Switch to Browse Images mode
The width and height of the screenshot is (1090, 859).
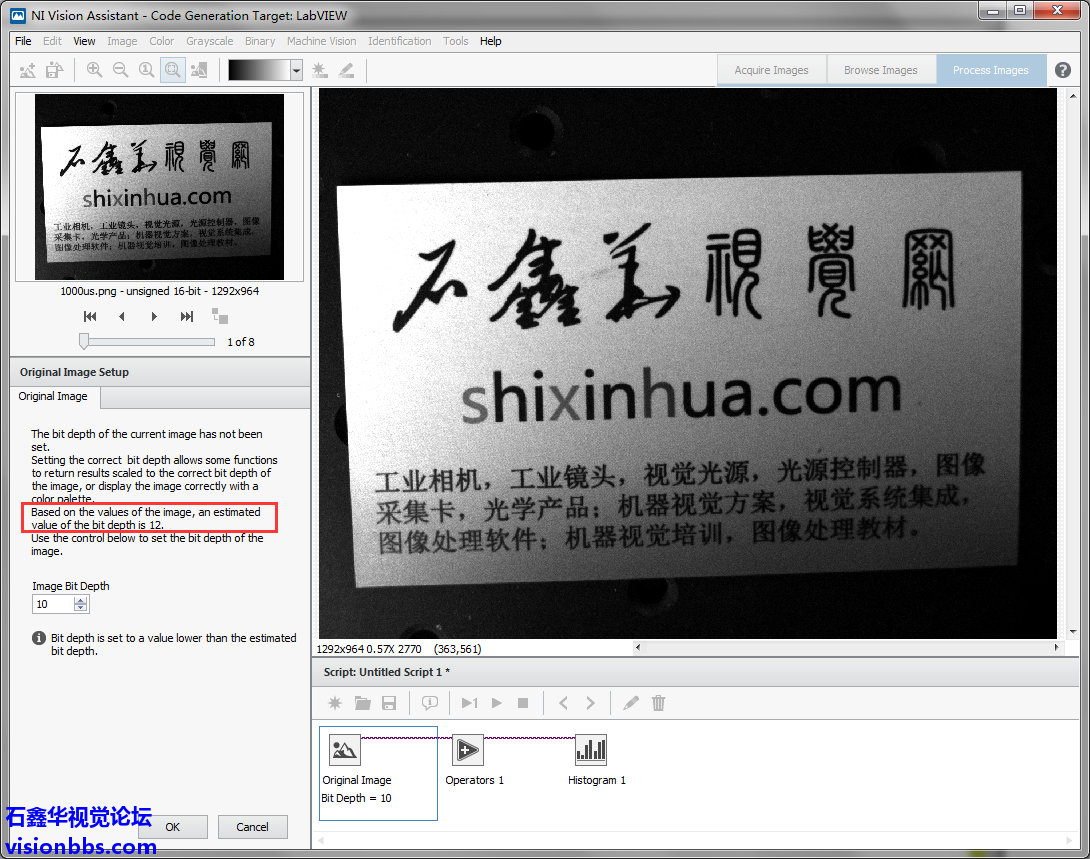coord(881,70)
